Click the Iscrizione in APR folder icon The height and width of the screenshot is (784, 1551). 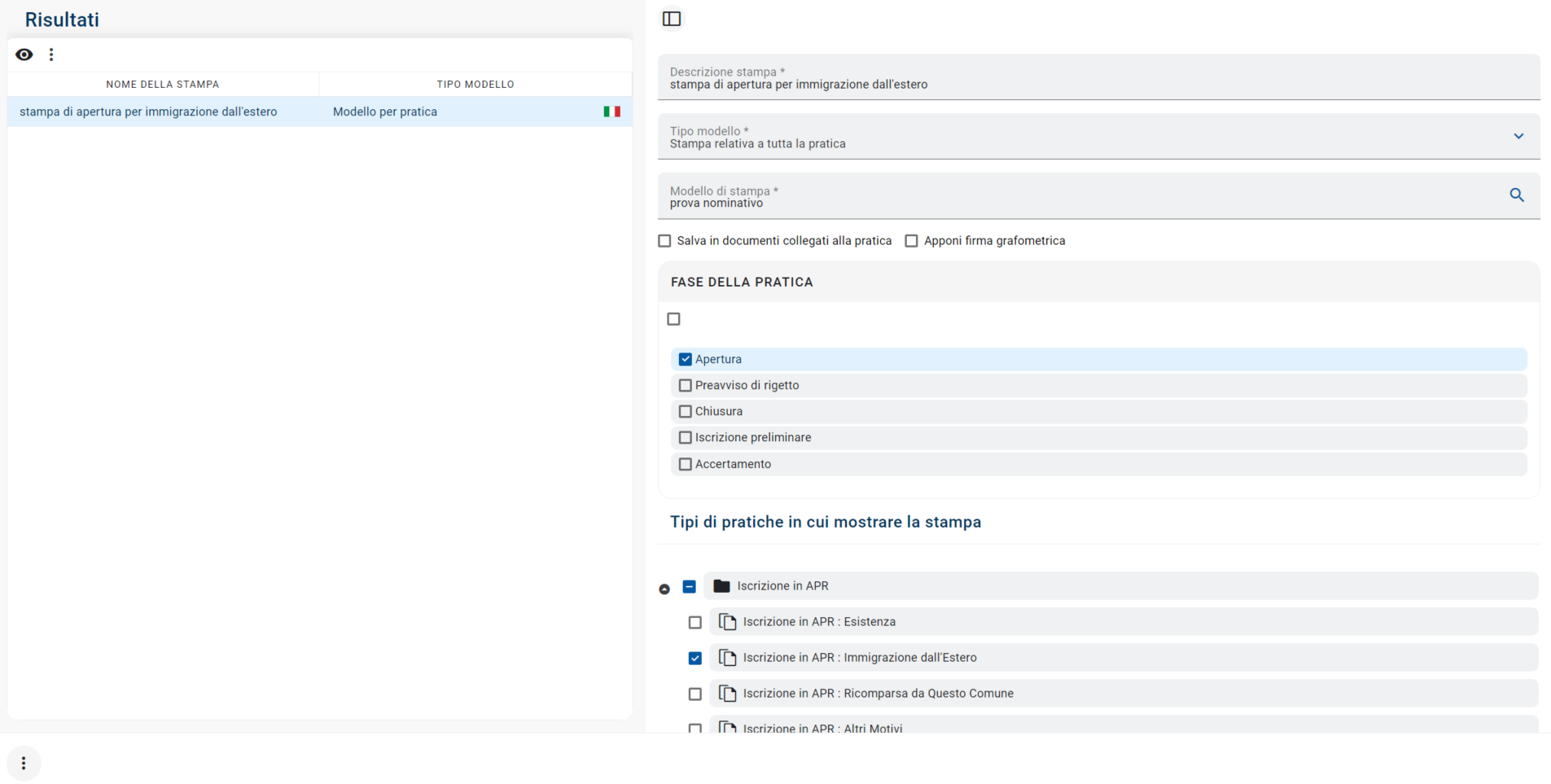pyautogui.click(x=721, y=586)
